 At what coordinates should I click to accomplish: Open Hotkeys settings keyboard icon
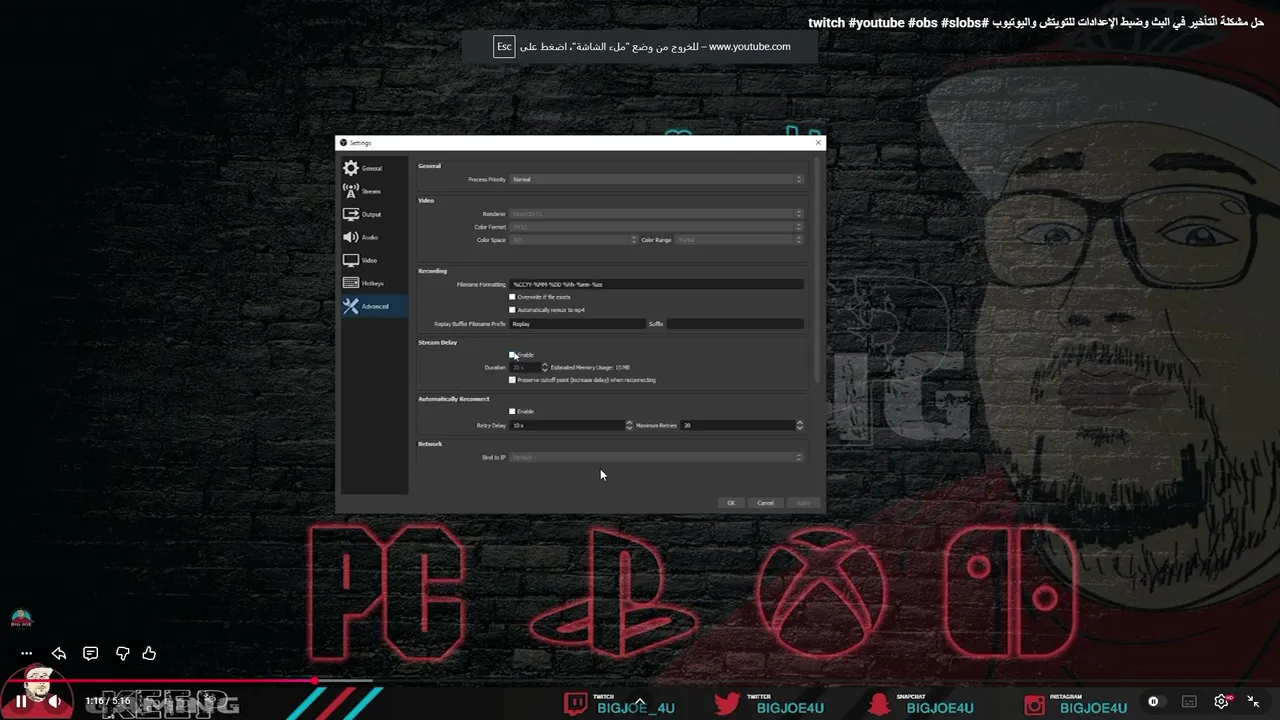350,283
